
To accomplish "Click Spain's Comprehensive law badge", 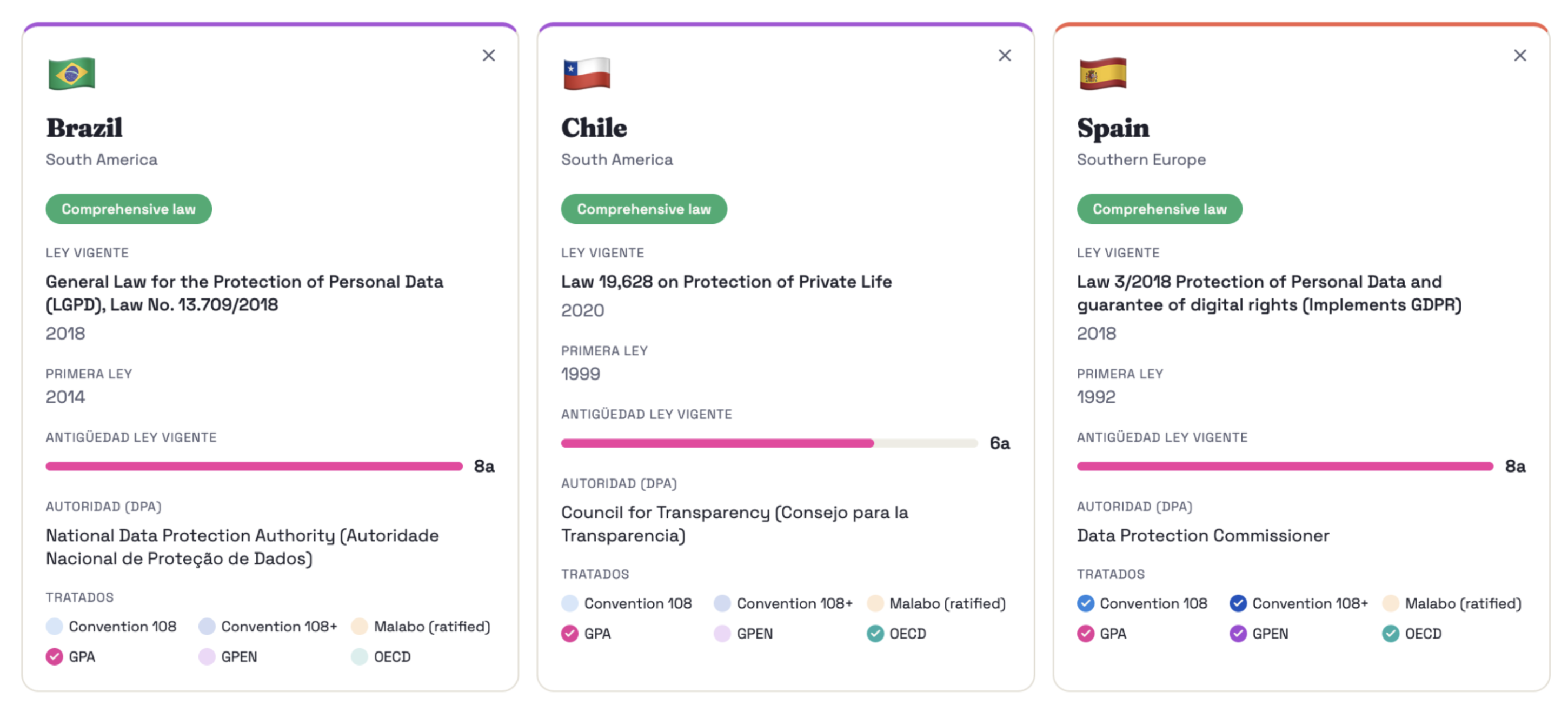I will point(1159,209).
